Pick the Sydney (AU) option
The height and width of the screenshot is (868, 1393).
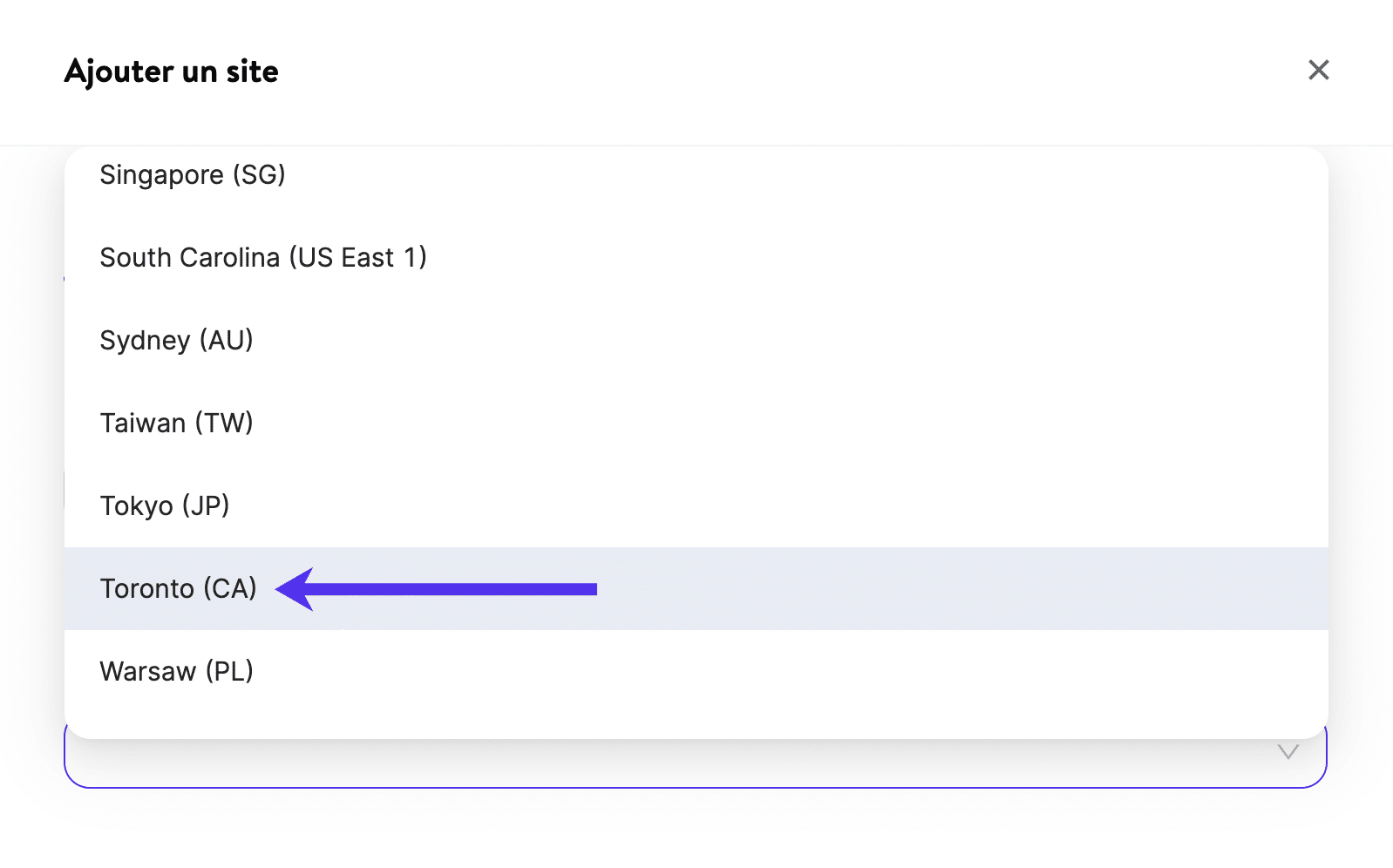point(176,341)
